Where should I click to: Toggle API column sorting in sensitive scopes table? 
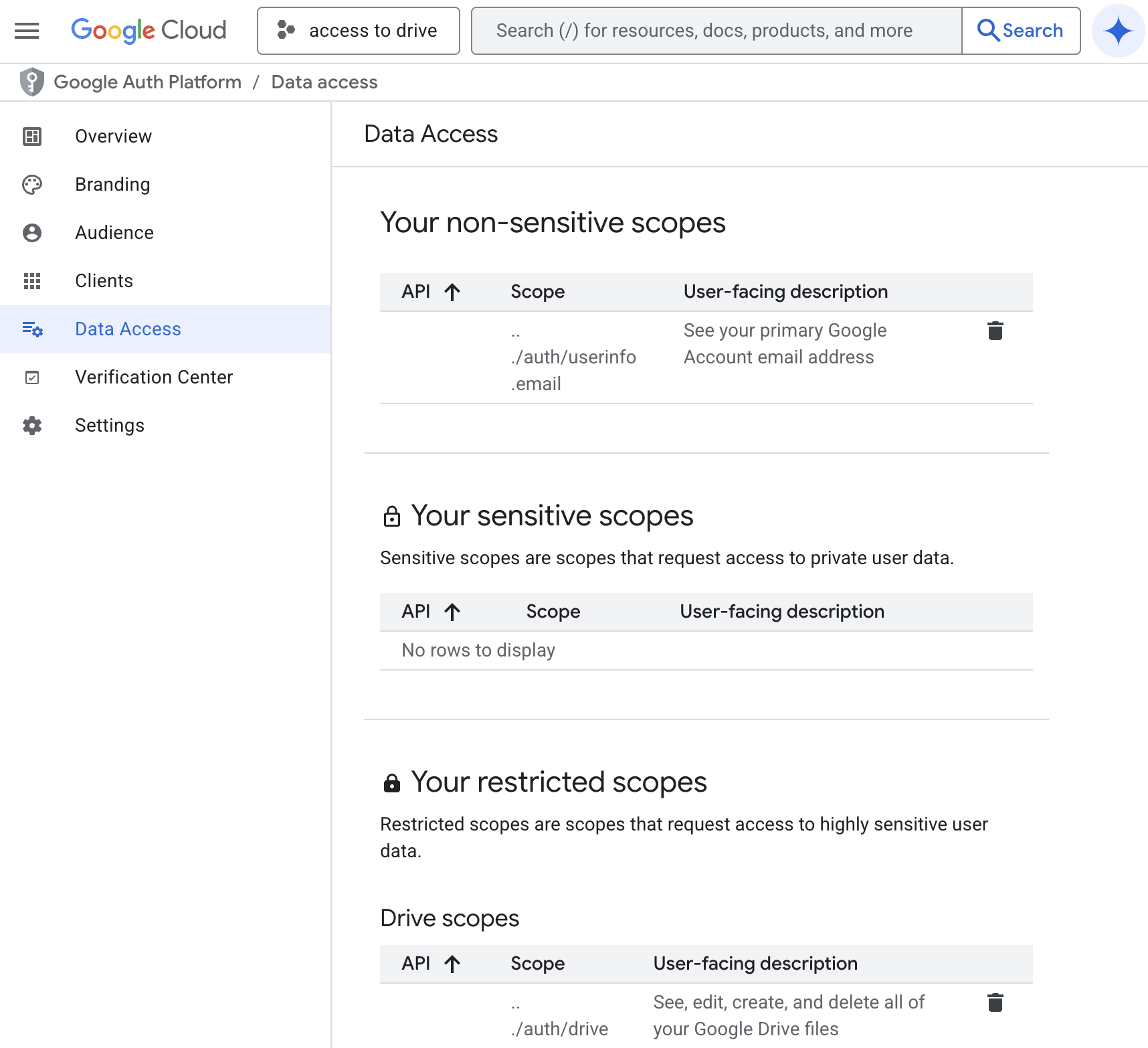453,611
